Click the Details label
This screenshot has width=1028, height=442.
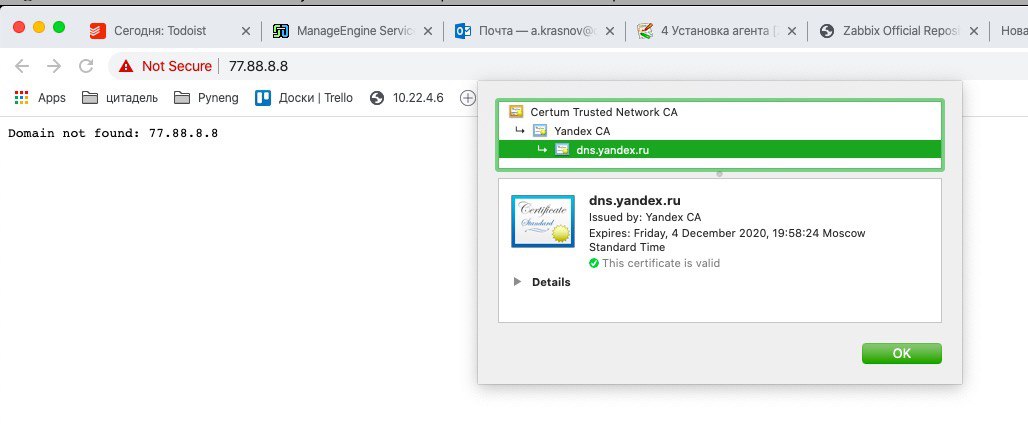click(x=551, y=282)
